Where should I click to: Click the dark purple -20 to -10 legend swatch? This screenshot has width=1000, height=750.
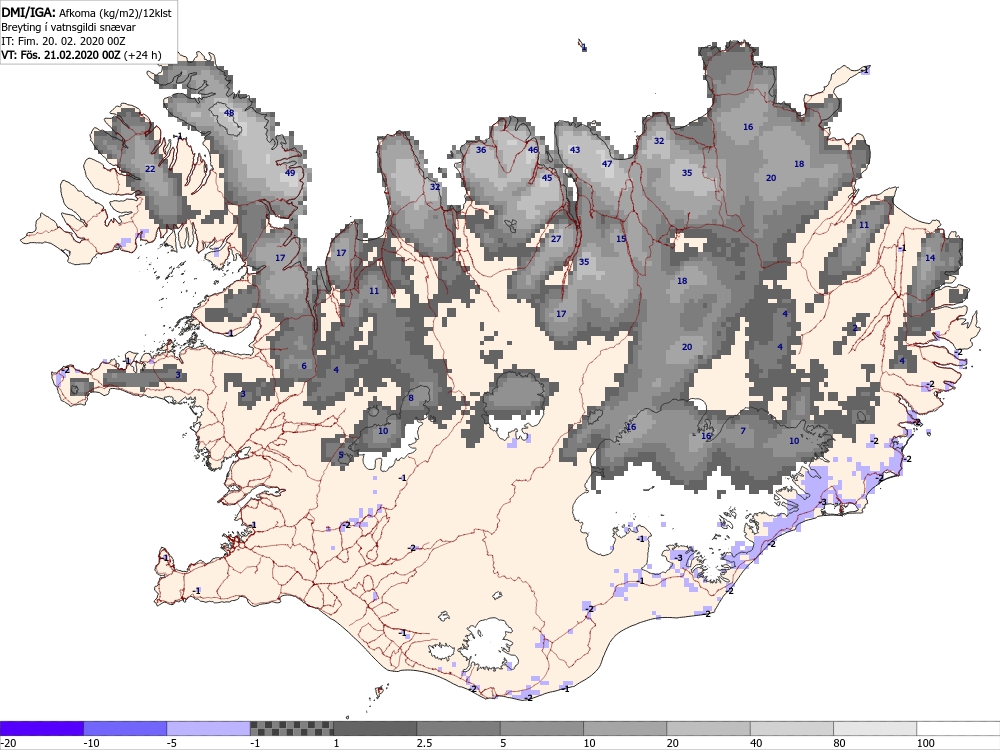click(41, 728)
